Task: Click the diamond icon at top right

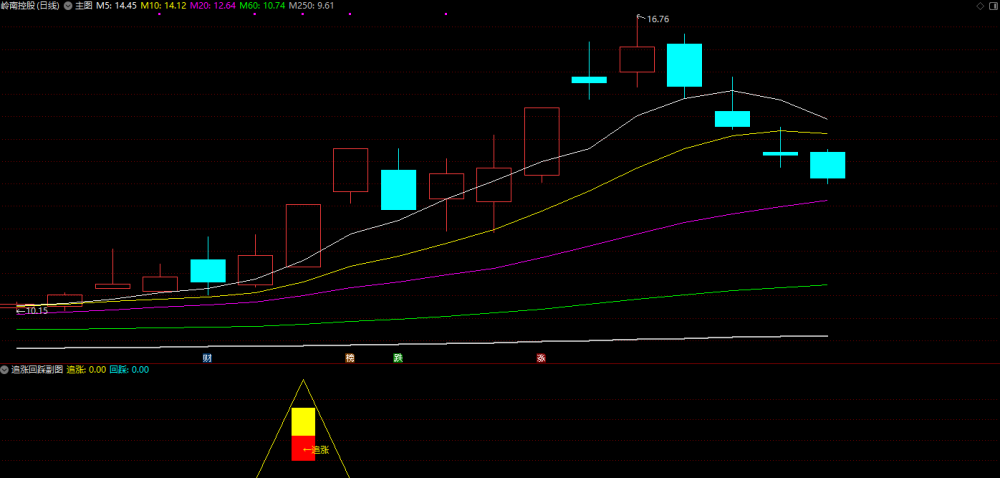Action: [980, 6]
